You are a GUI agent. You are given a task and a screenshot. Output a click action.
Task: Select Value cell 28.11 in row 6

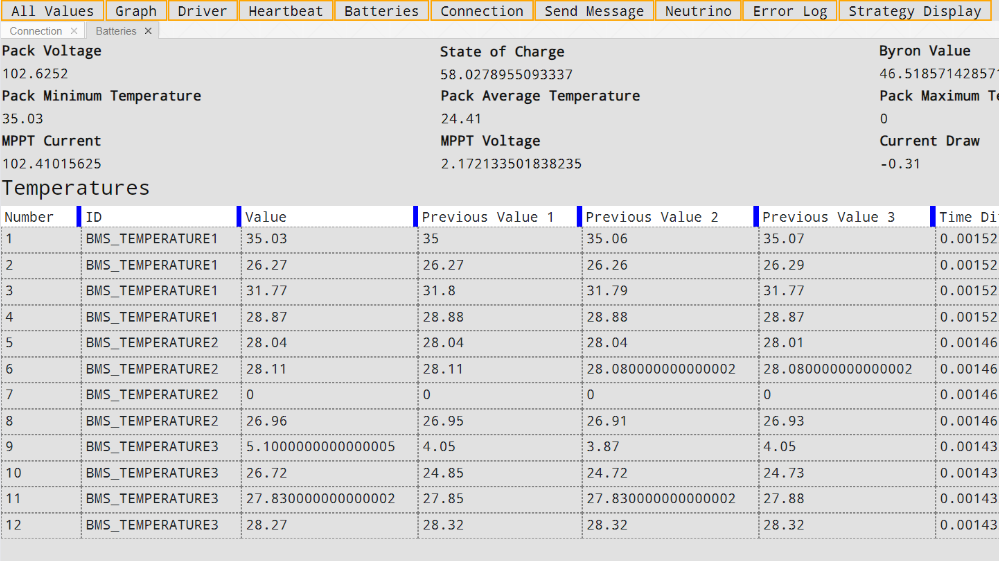click(x=329, y=369)
